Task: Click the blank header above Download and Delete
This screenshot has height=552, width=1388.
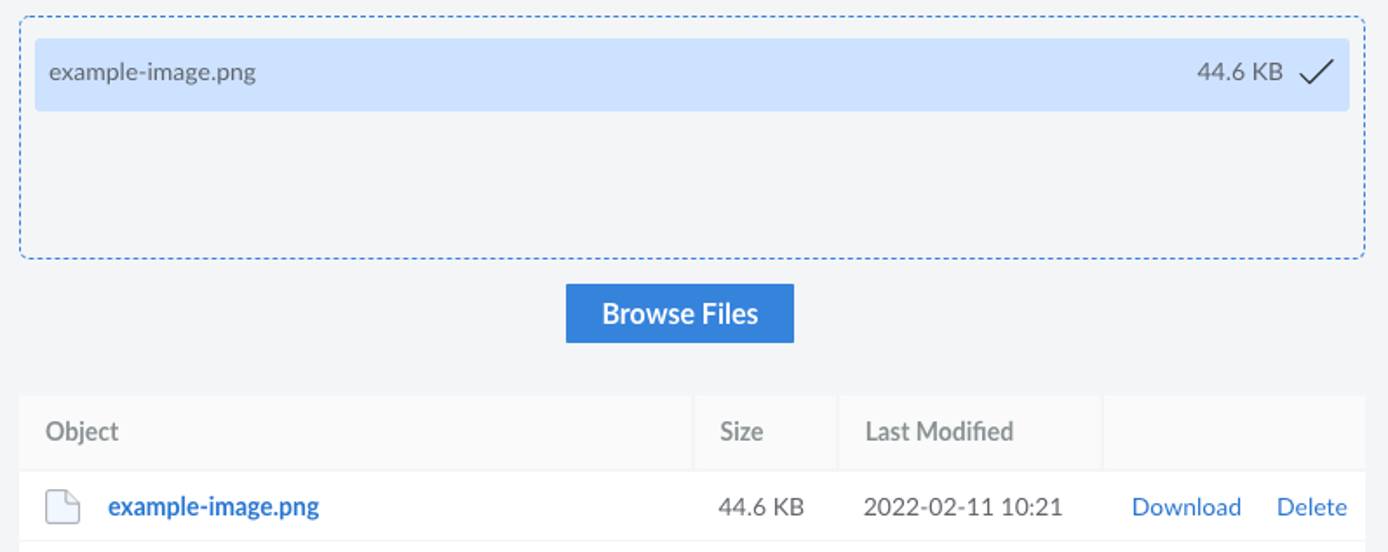Action: pyautogui.click(x=1233, y=432)
